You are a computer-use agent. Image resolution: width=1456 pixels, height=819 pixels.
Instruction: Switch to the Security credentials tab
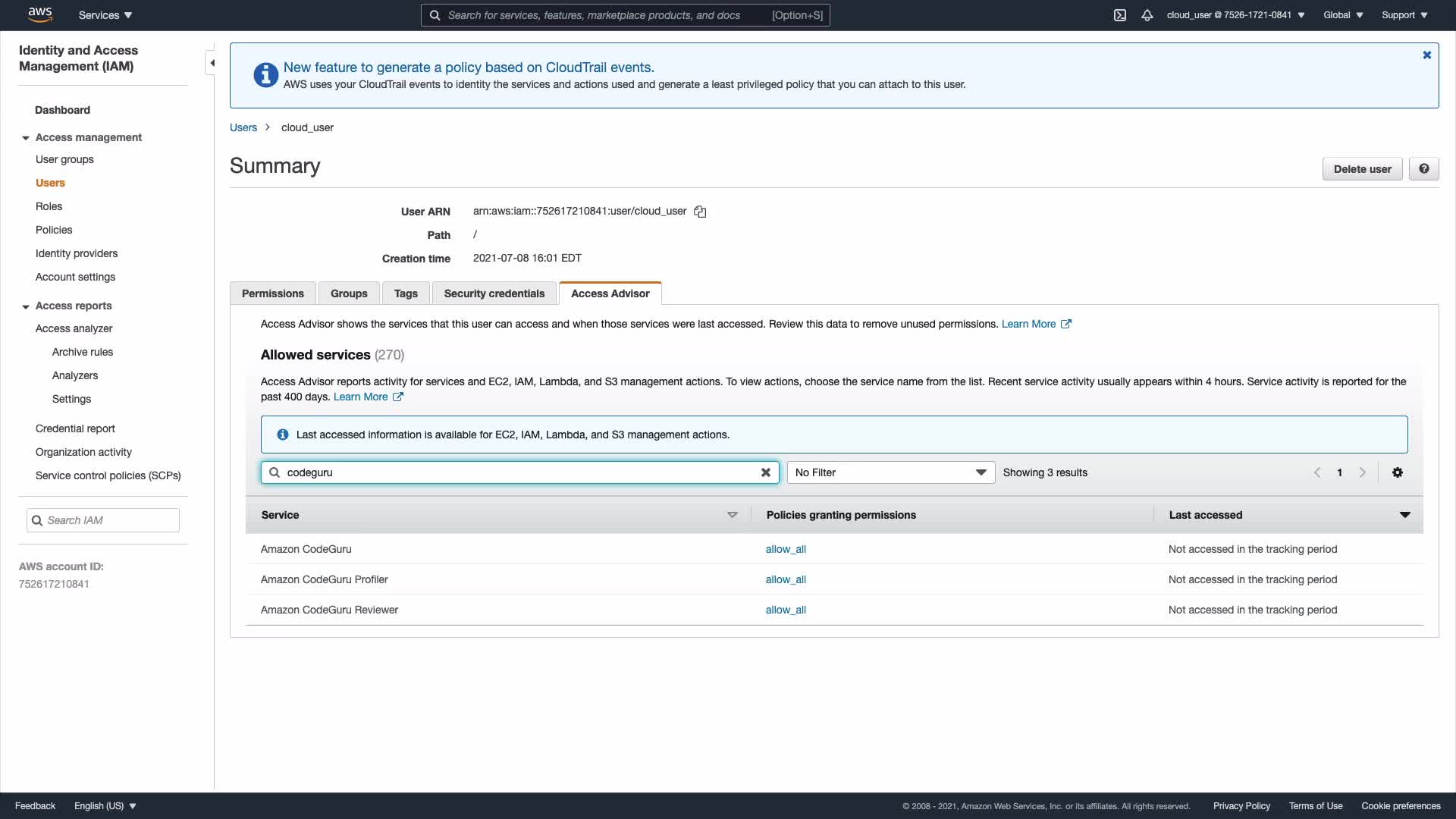point(494,293)
